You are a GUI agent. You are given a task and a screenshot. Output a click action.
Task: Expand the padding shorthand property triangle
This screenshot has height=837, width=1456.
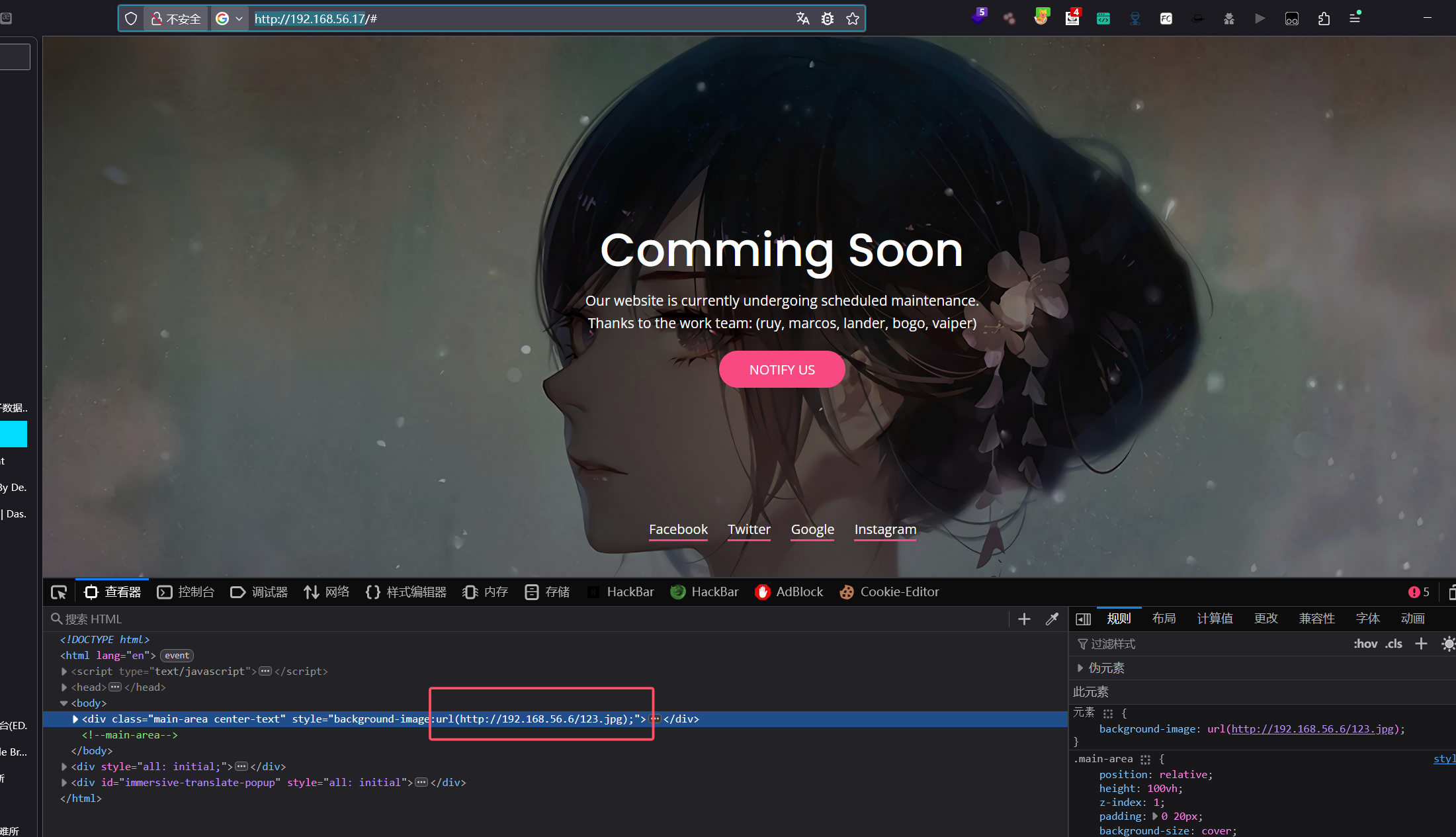[1155, 816]
